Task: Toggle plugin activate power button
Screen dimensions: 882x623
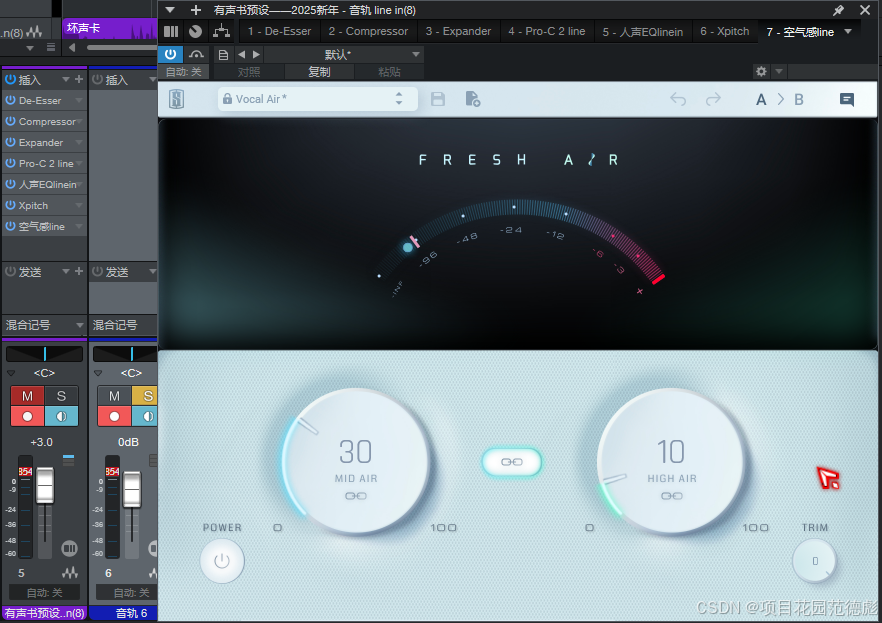Action: 170,55
